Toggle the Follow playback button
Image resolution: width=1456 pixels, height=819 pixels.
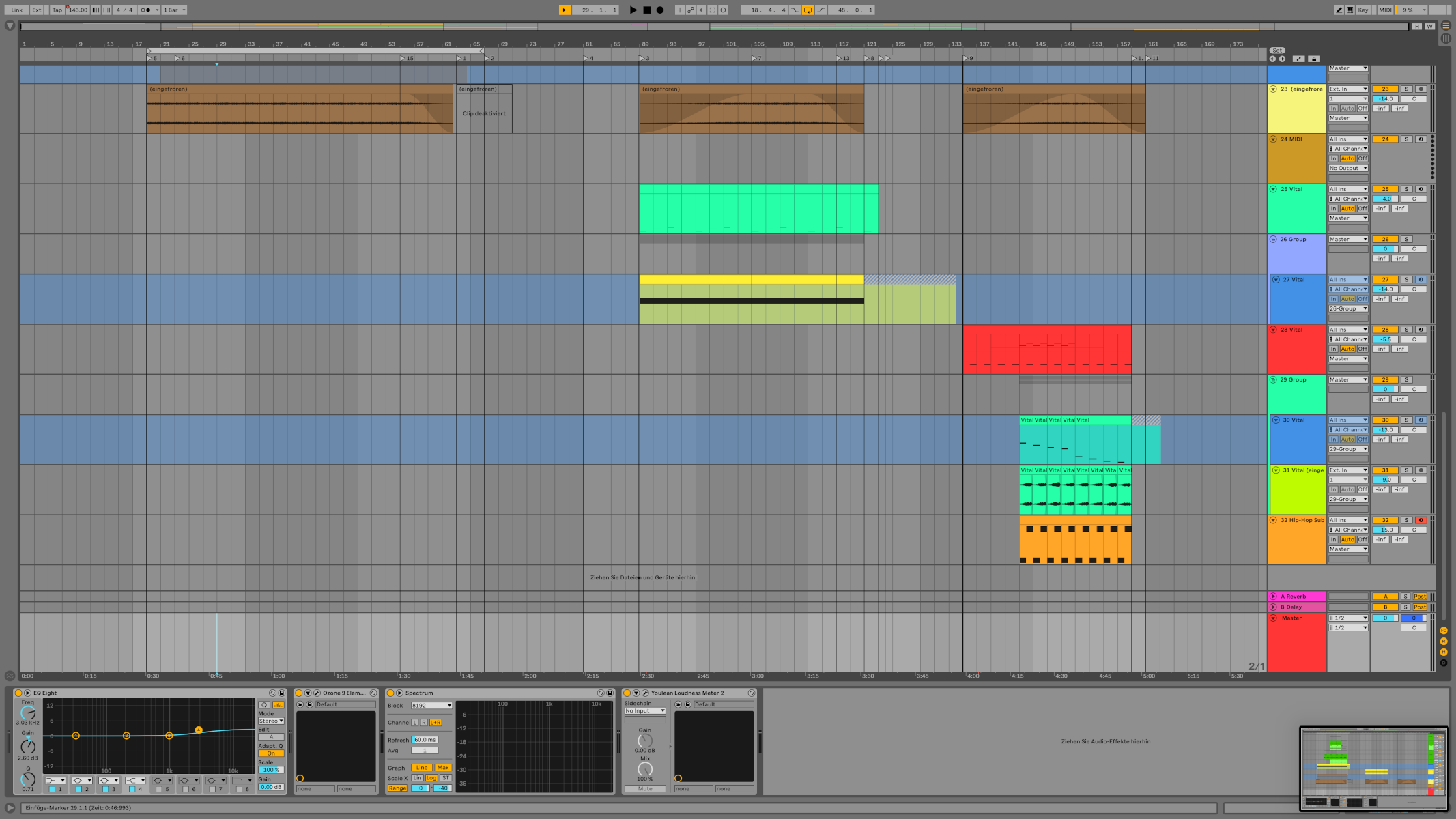565,10
